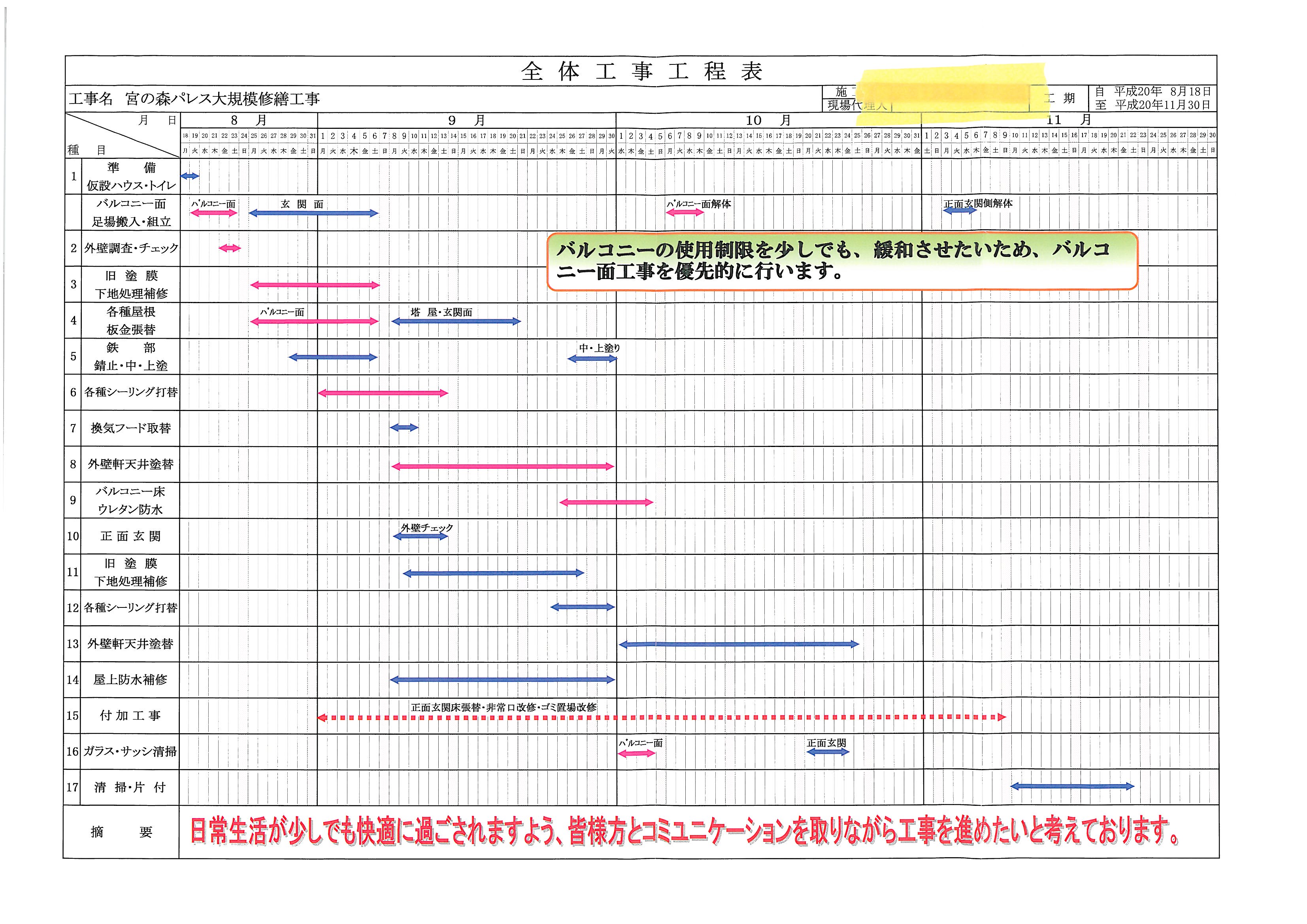
Task: Click row 6 label 各種シーリング打替
Action: pos(131,392)
